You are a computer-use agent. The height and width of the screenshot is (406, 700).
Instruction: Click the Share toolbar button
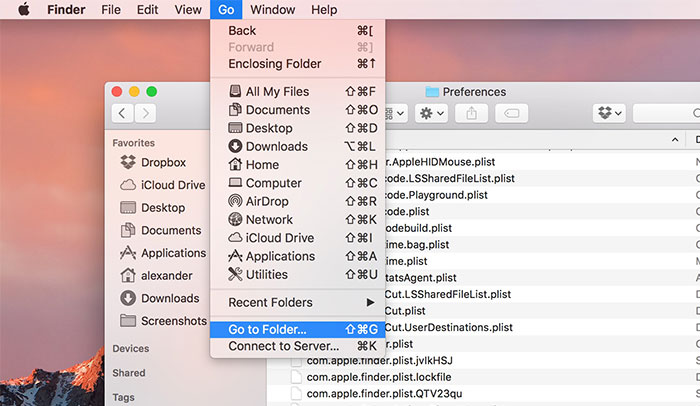(x=471, y=113)
